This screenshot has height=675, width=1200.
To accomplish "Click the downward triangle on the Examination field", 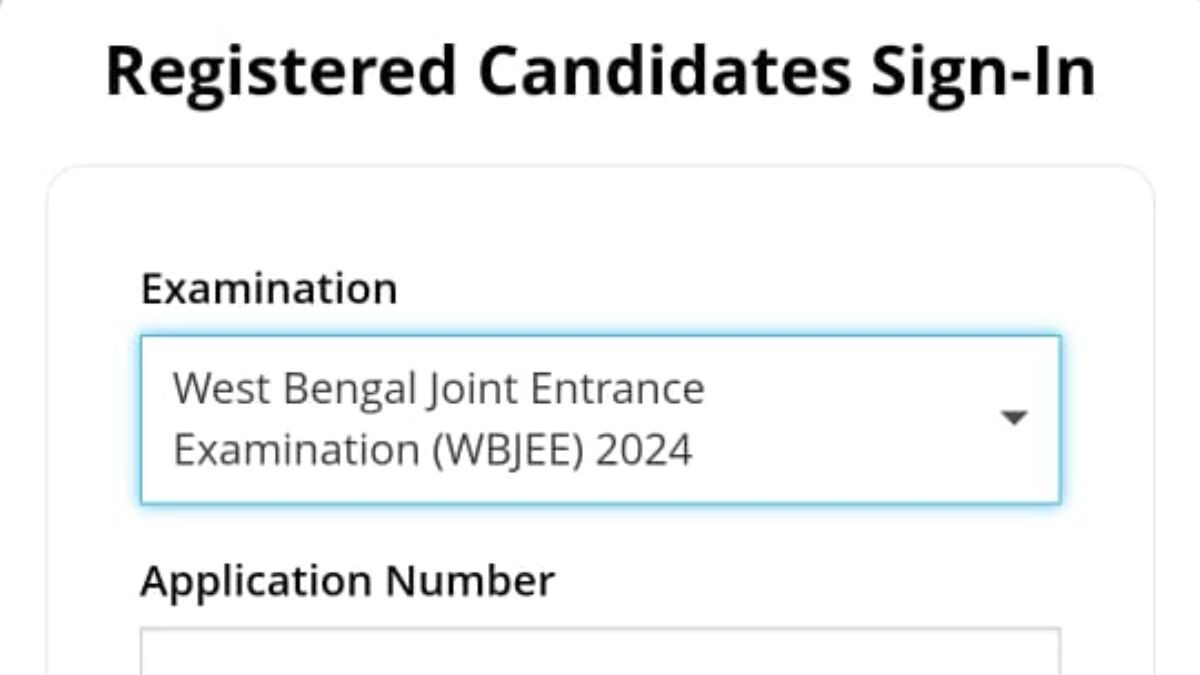I will pos(1014,416).
